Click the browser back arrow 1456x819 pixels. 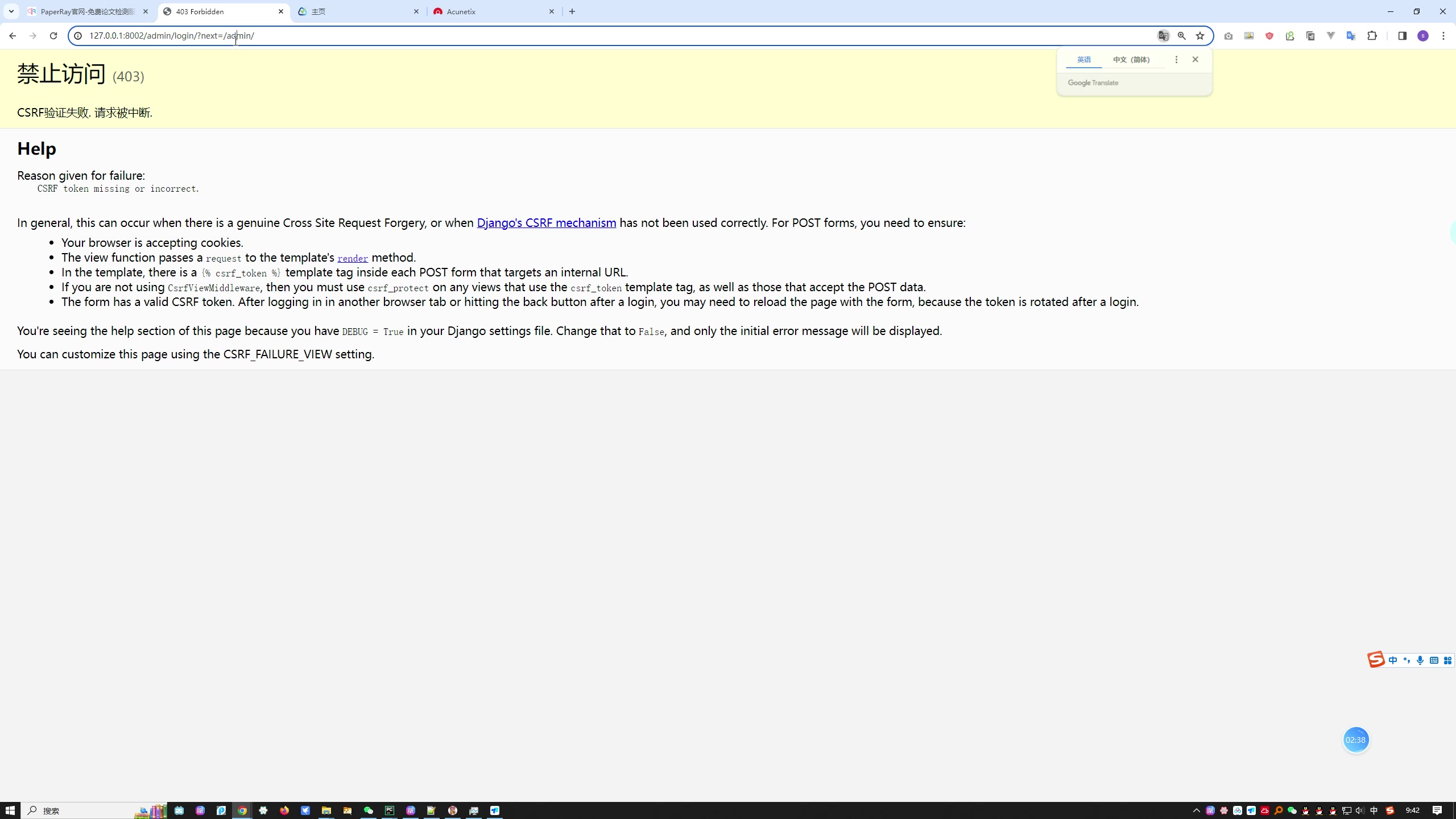pyautogui.click(x=13, y=35)
